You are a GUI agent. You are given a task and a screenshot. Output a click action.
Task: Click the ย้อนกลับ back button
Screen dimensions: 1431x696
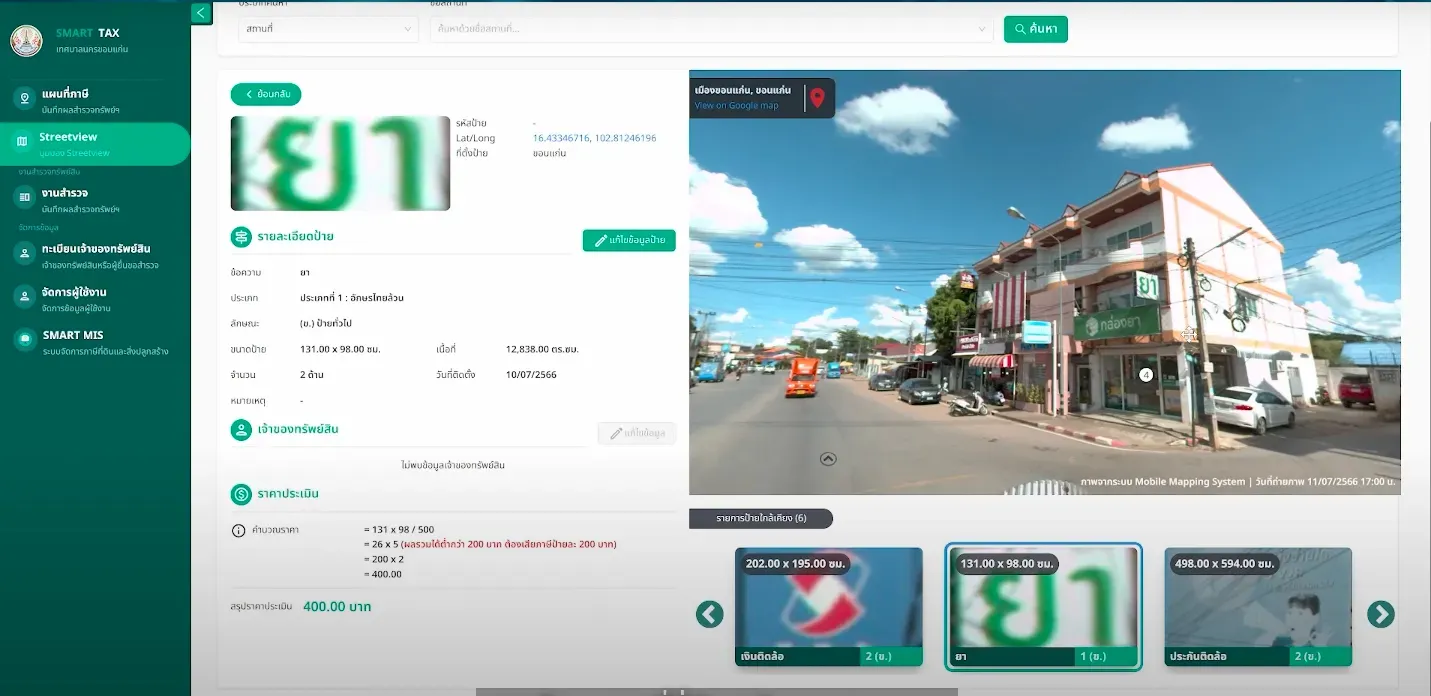click(x=266, y=94)
